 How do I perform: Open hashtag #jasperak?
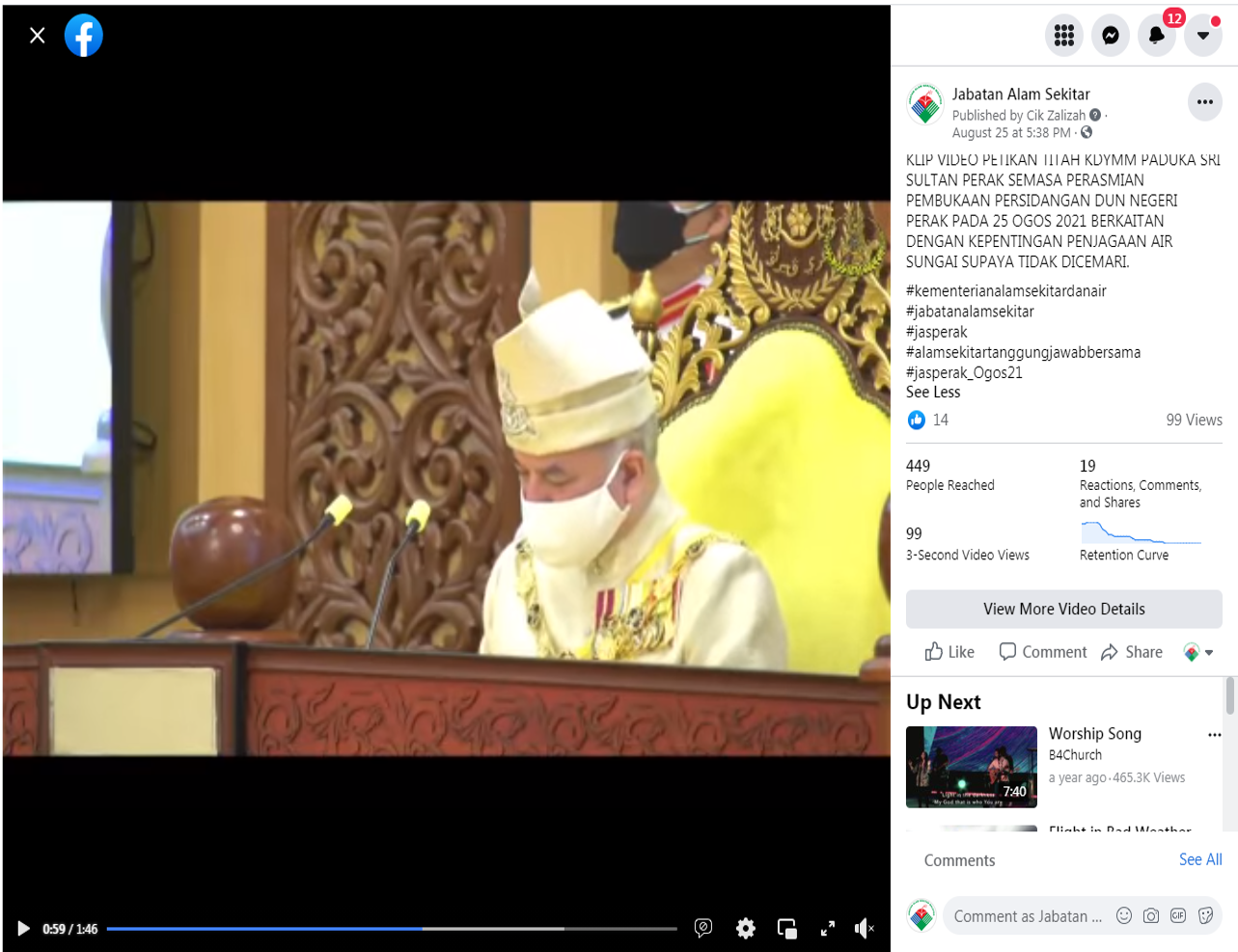tap(937, 332)
